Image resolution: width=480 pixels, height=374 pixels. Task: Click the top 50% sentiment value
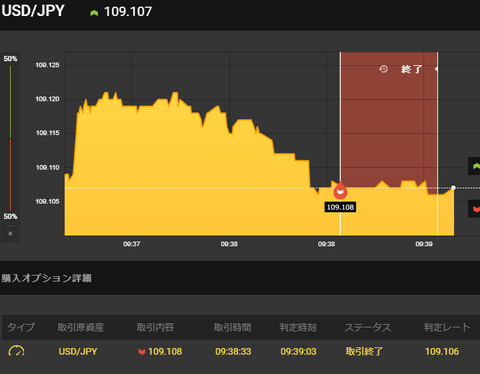click(x=10, y=59)
